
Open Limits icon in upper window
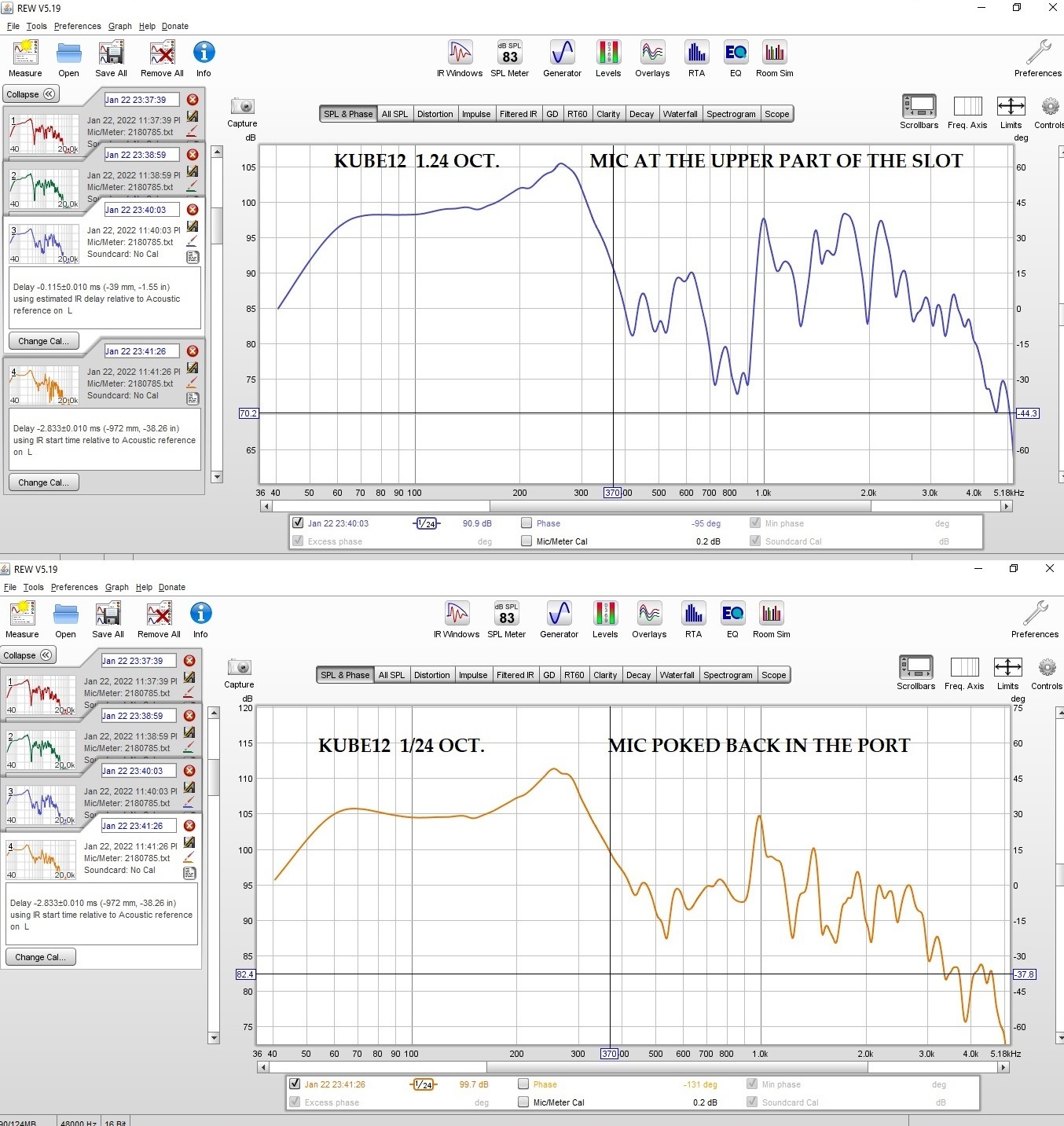1011,106
